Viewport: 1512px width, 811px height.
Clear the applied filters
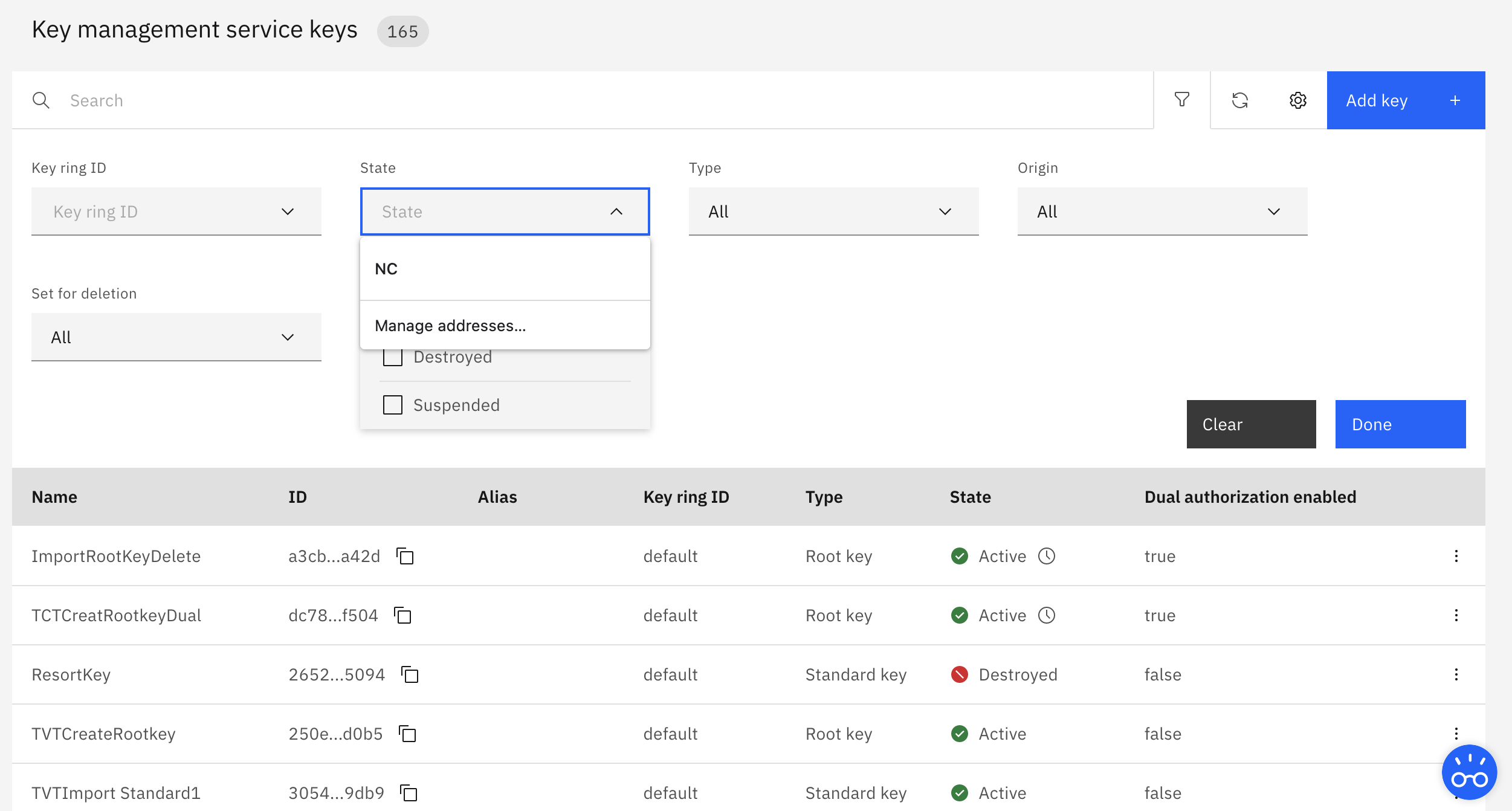pyautogui.click(x=1250, y=424)
